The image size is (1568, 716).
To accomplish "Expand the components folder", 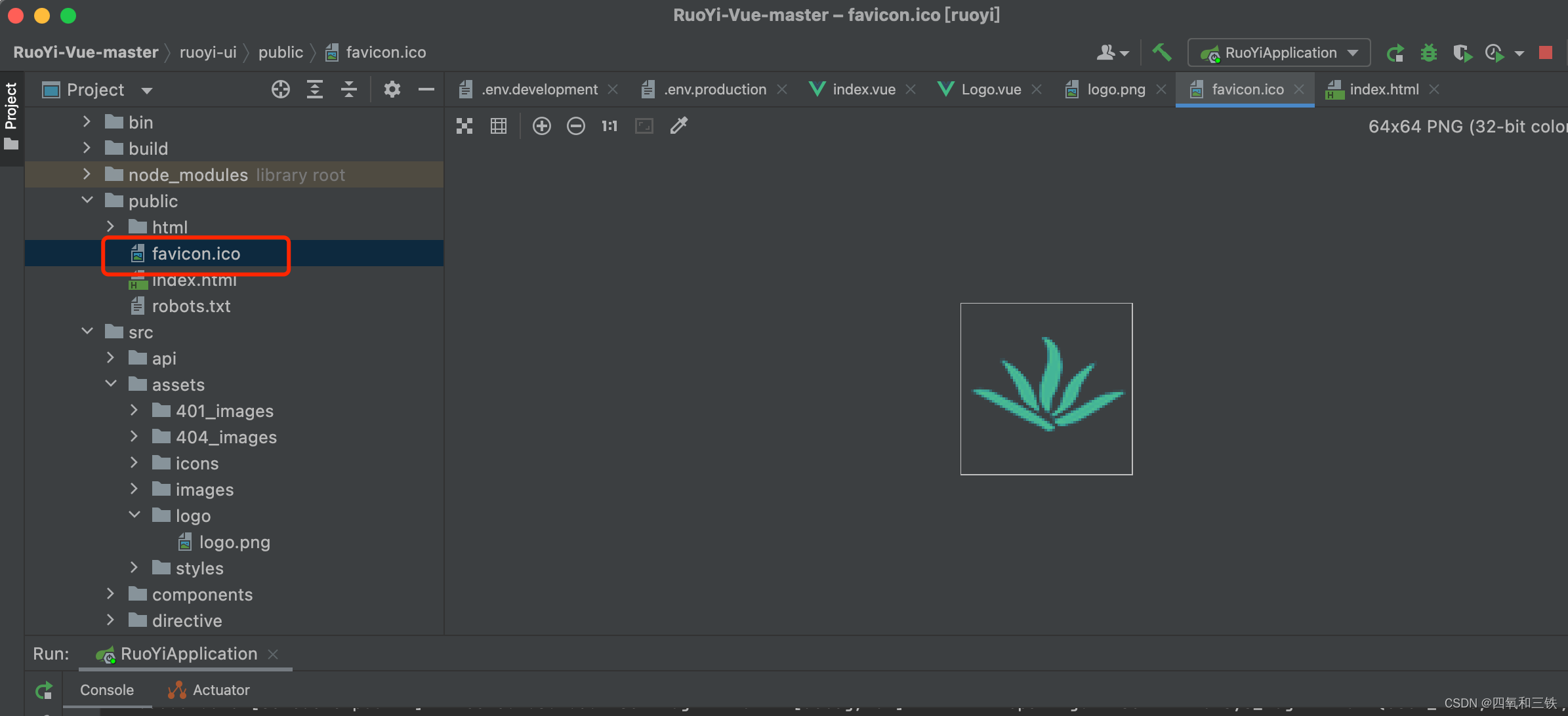I will tap(110, 594).
